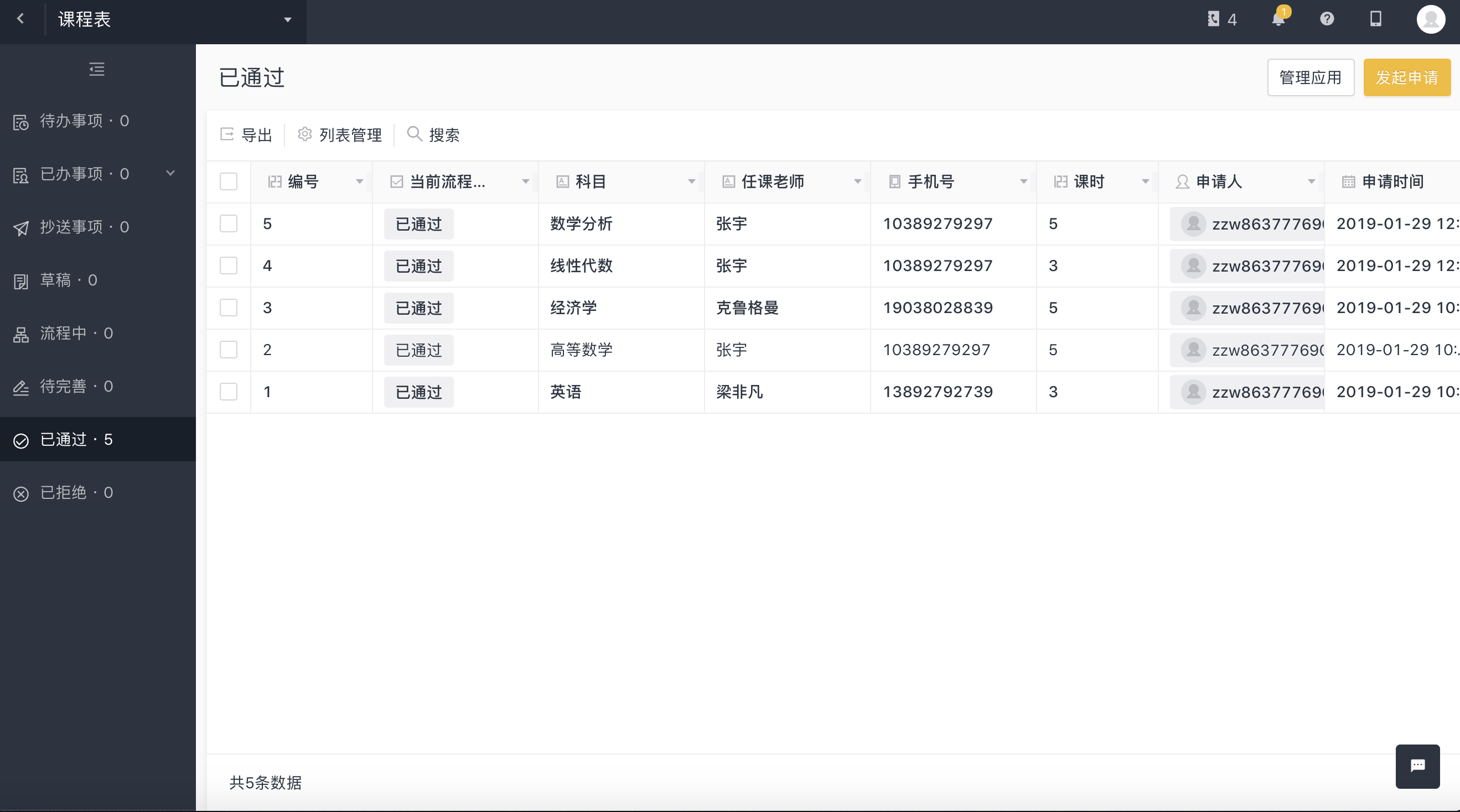Image resolution: width=1460 pixels, height=812 pixels.
Task: Click the 发起申请 button
Action: click(1407, 77)
